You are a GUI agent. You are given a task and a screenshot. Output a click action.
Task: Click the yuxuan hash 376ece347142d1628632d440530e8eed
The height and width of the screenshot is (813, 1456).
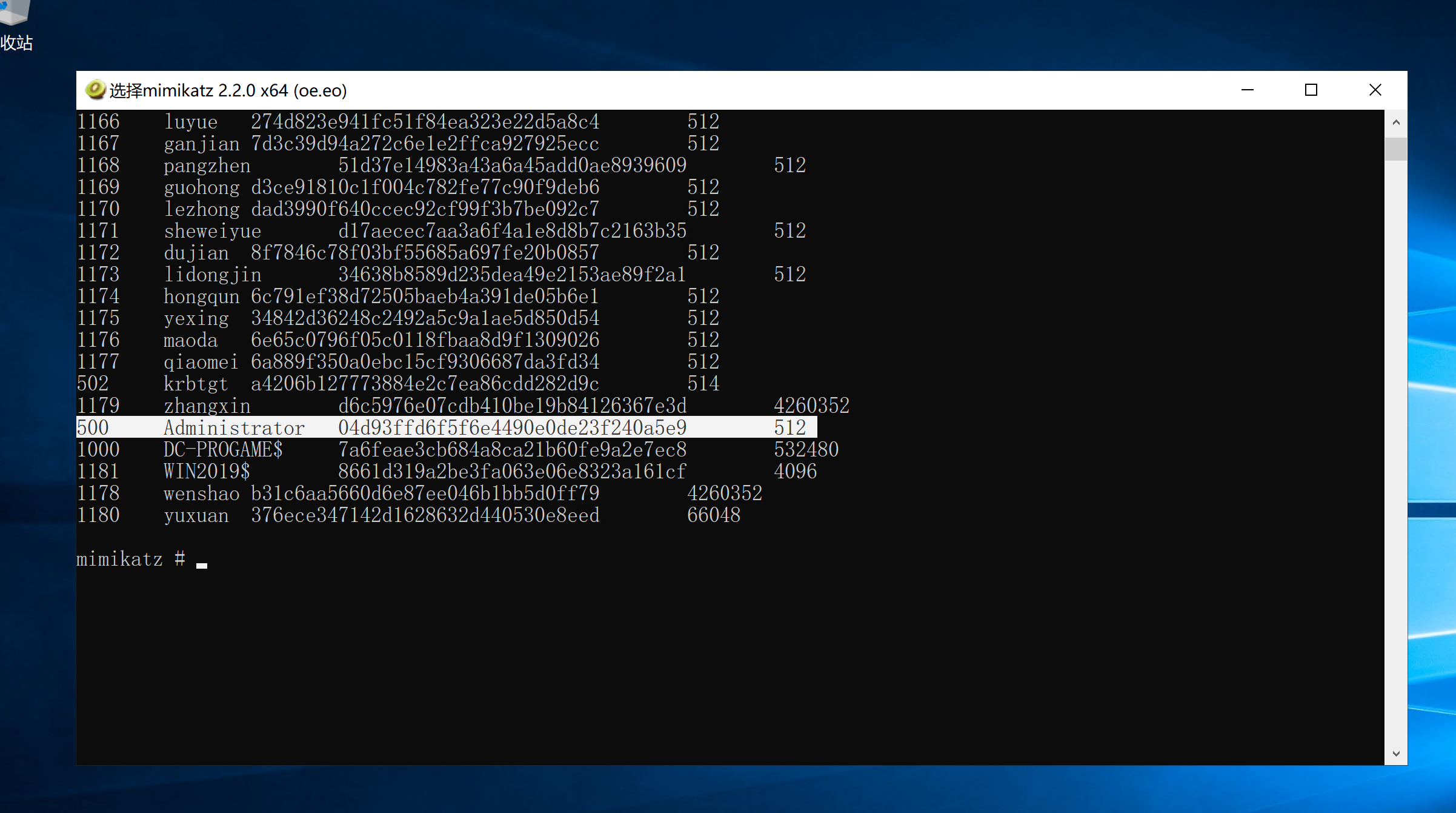click(425, 515)
